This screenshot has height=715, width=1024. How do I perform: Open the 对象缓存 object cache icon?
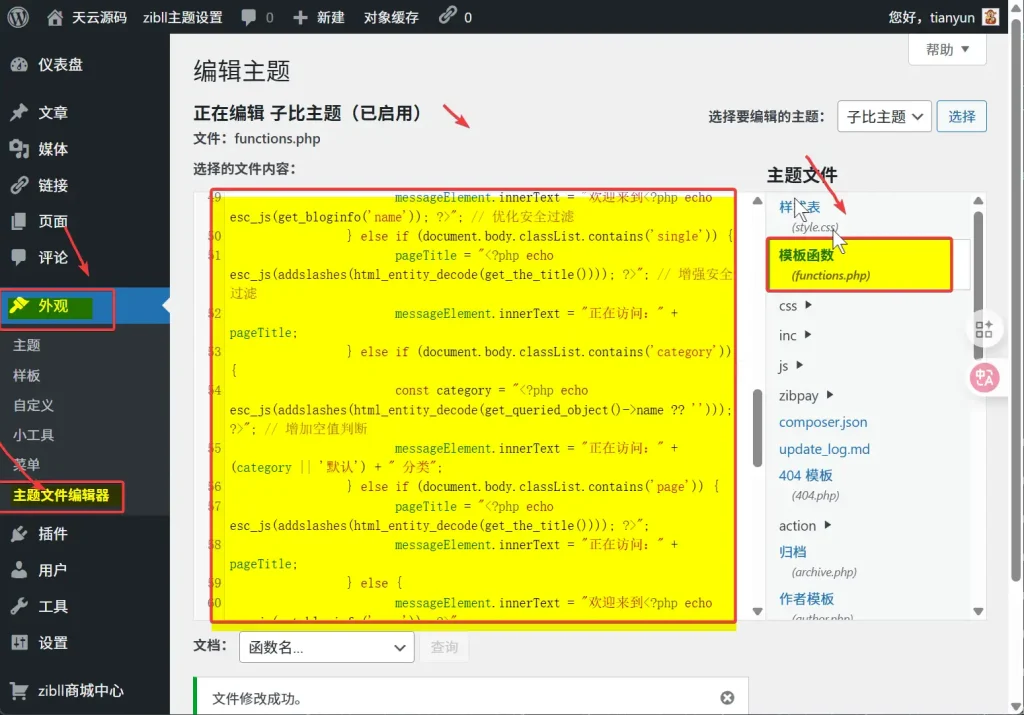click(x=390, y=17)
